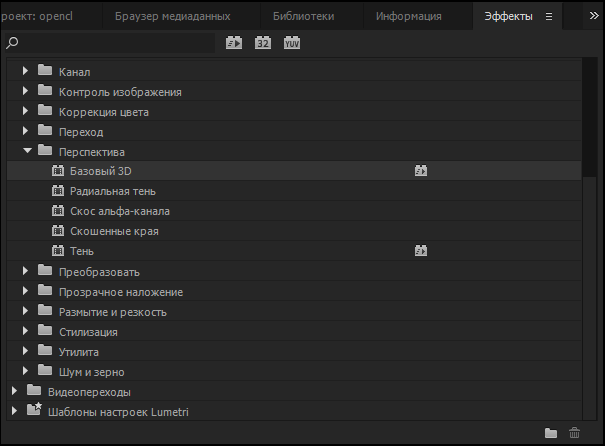This screenshot has height=446, width=605.
Task: Create a new custom bin folder icon
Action: tap(551, 433)
